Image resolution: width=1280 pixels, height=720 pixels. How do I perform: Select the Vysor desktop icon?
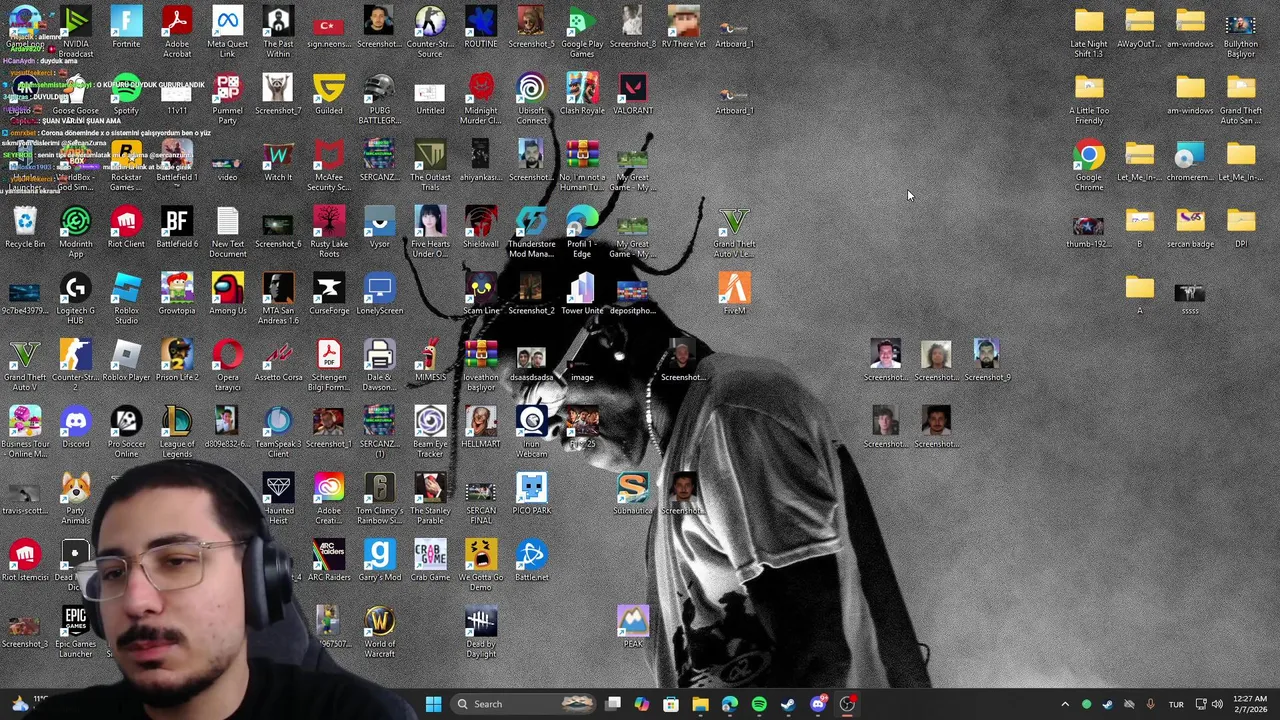coord(379,227)
